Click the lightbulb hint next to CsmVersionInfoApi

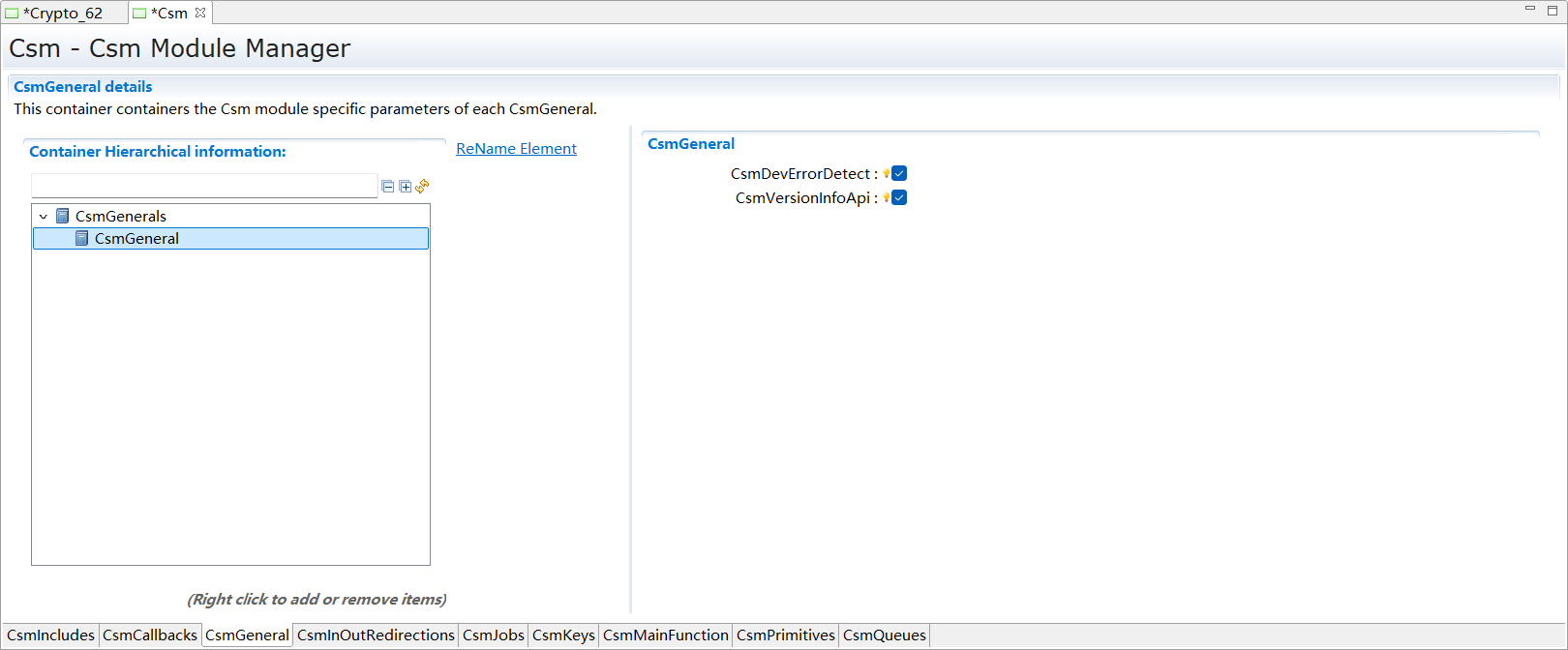click(886, 198)
